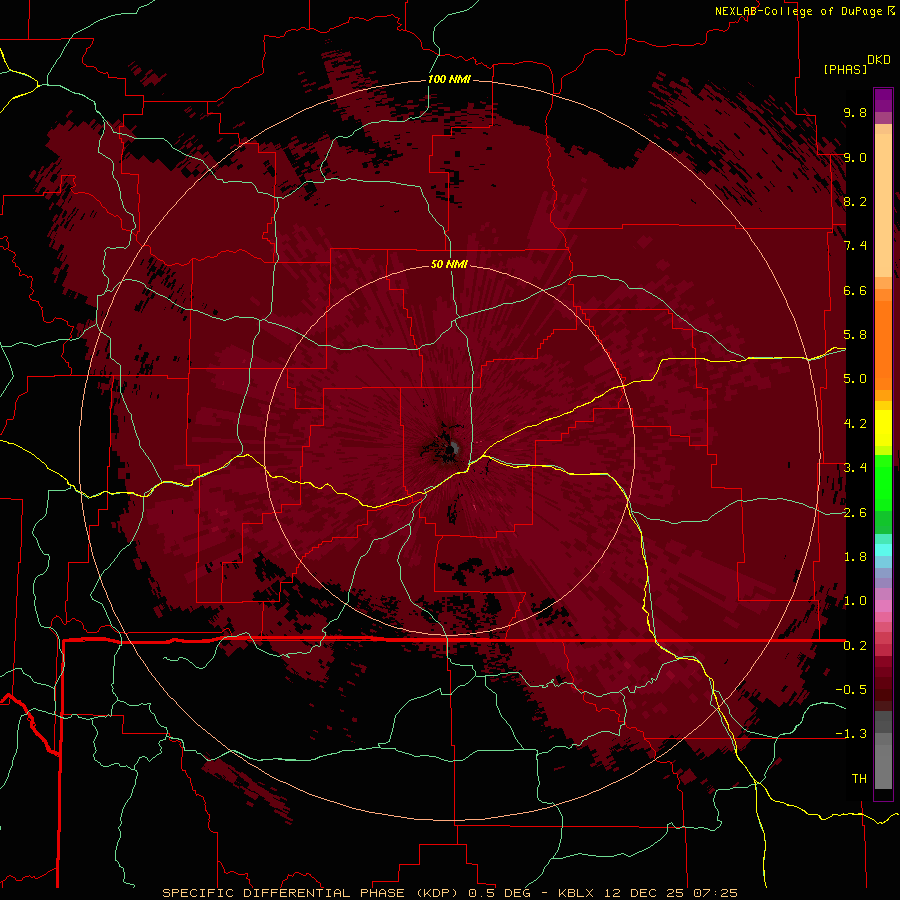900x900 pixels.
Task: Pick the purple segment of the color bar
Action: tap(883, 100)
